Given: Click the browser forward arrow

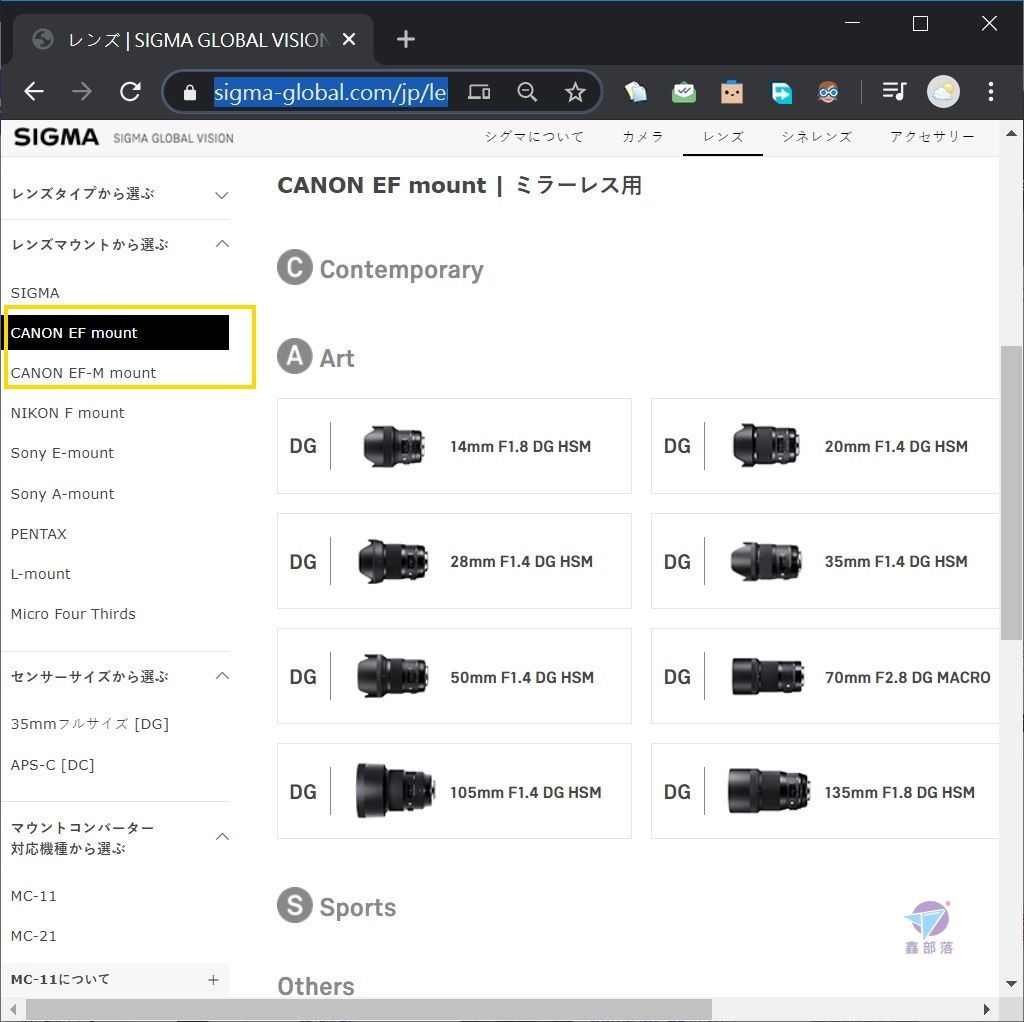Looking at the screenshot, I should pyautogui.click(x=82, y=91).
